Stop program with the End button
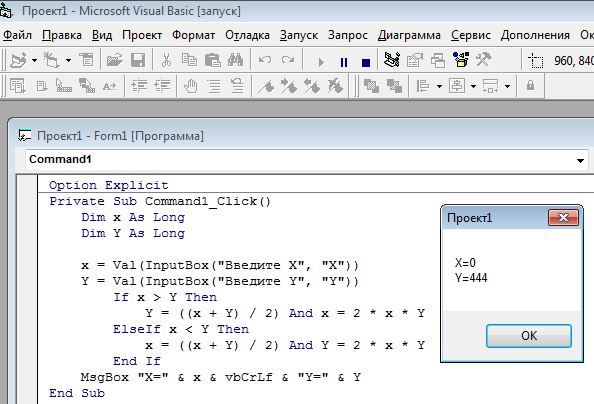The image size is (594, 404). tap(366, 62)
